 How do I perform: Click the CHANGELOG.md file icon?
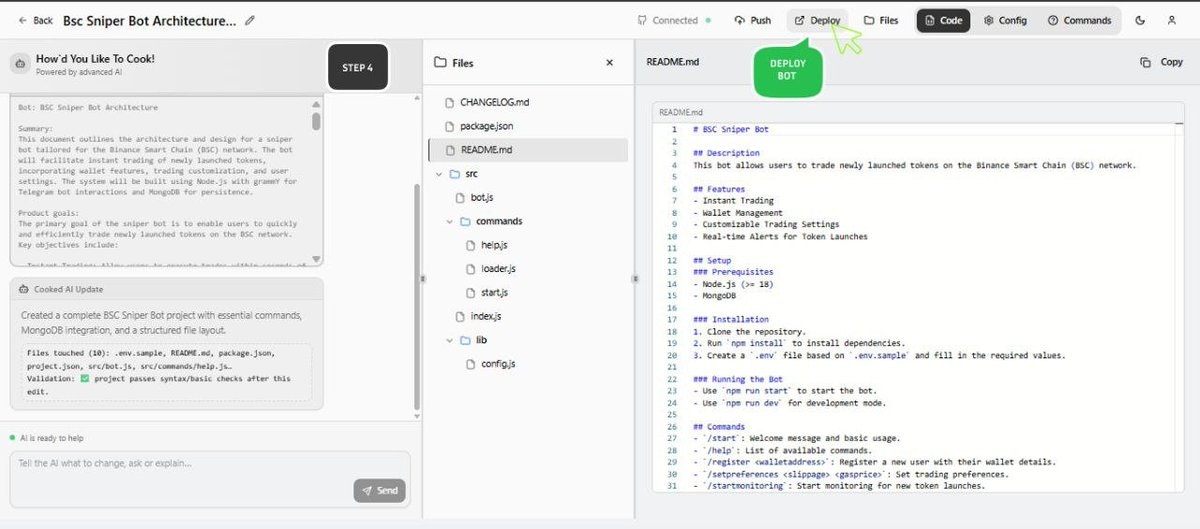[450, 103]
